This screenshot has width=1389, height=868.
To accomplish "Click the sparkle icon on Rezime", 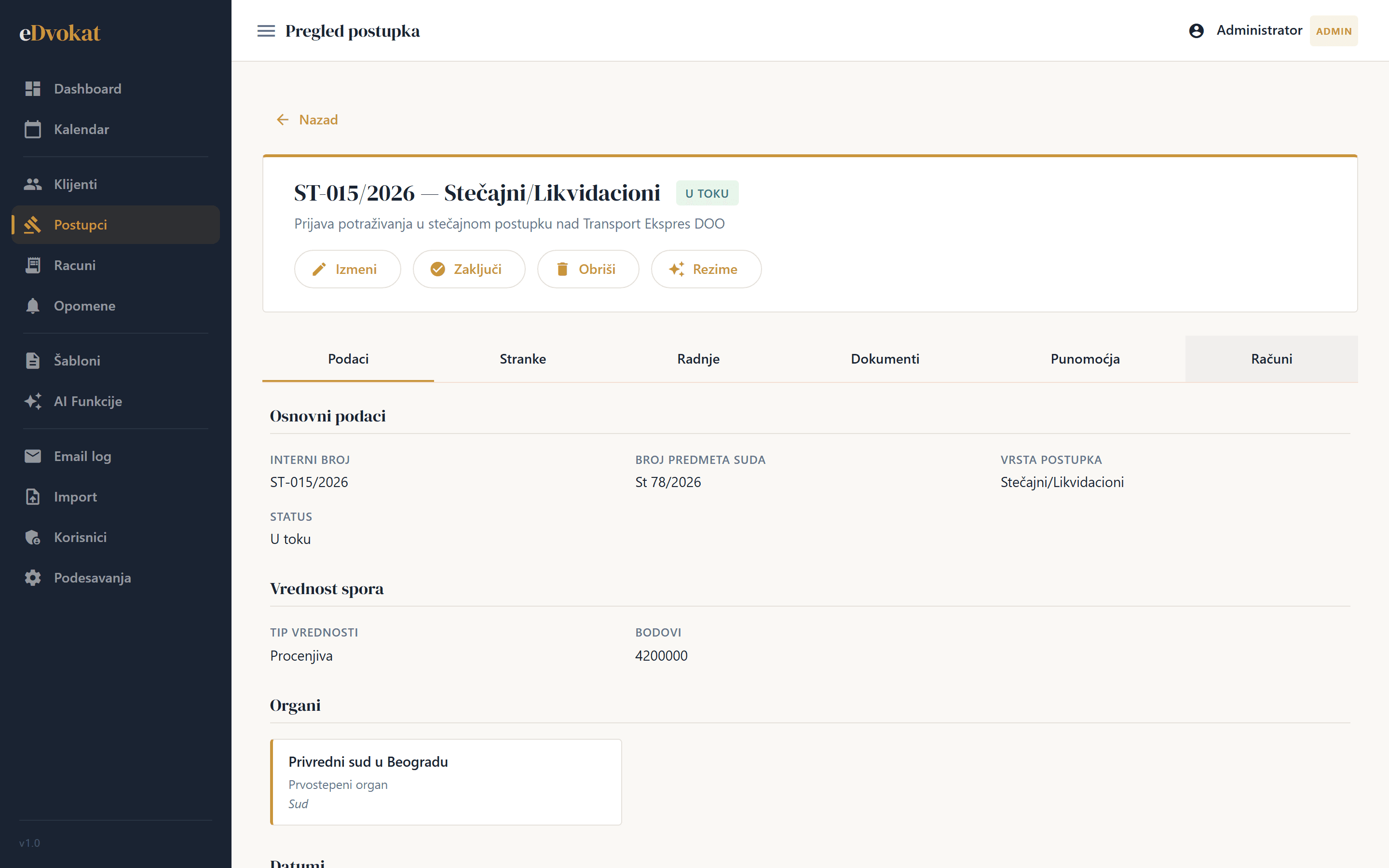I will coord(677,269).
